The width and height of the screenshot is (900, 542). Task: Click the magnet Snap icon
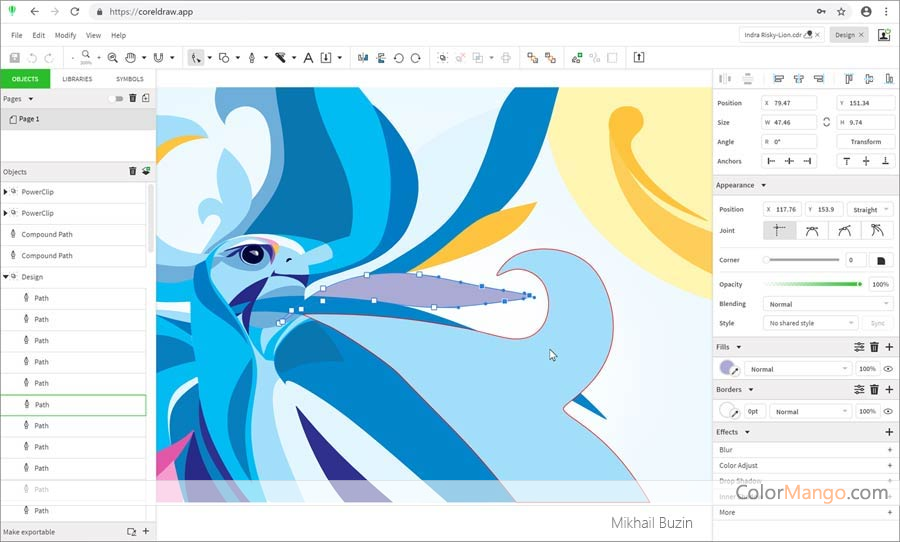pyautogui.click(x=157, y=58)
